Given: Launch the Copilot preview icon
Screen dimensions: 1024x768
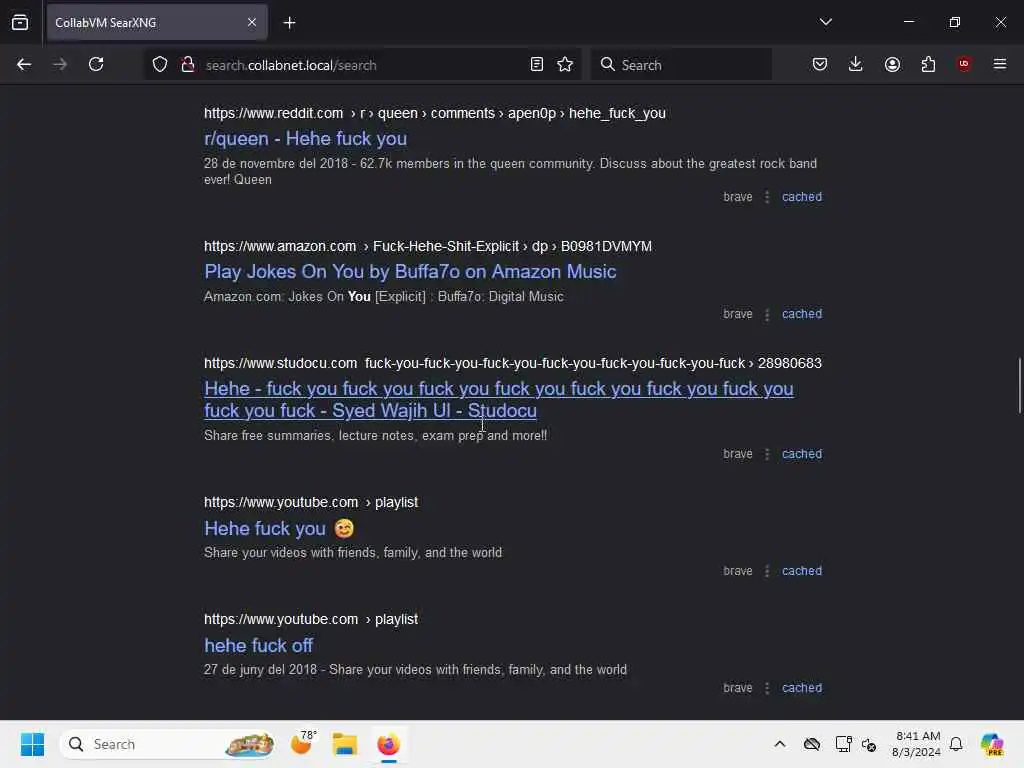Looking at the screenshot, I should [991, 744].
